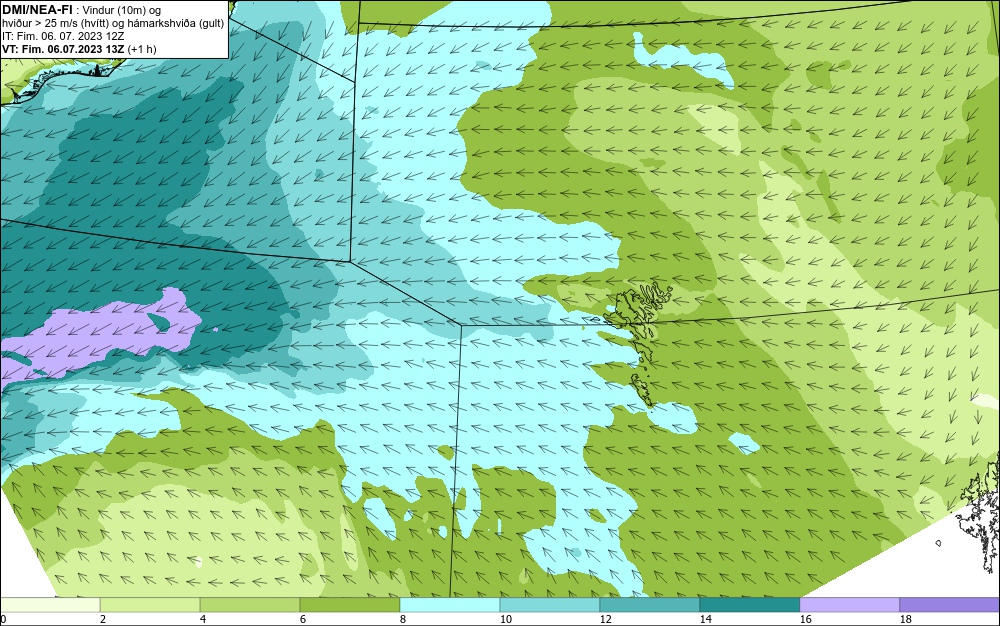Click the legend label '16' under the color bar
The image size is (1000, 626).
(805, 619)
